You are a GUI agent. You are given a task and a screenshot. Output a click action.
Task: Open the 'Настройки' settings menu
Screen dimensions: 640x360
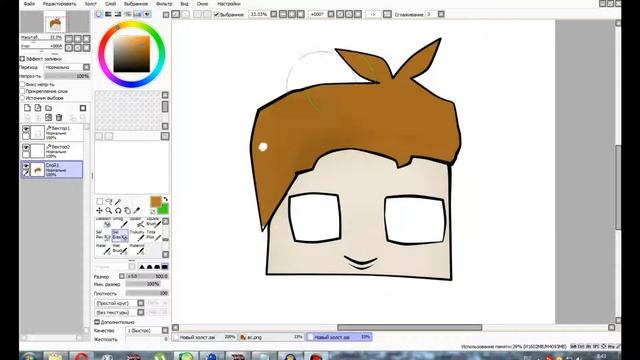(229, 4)
